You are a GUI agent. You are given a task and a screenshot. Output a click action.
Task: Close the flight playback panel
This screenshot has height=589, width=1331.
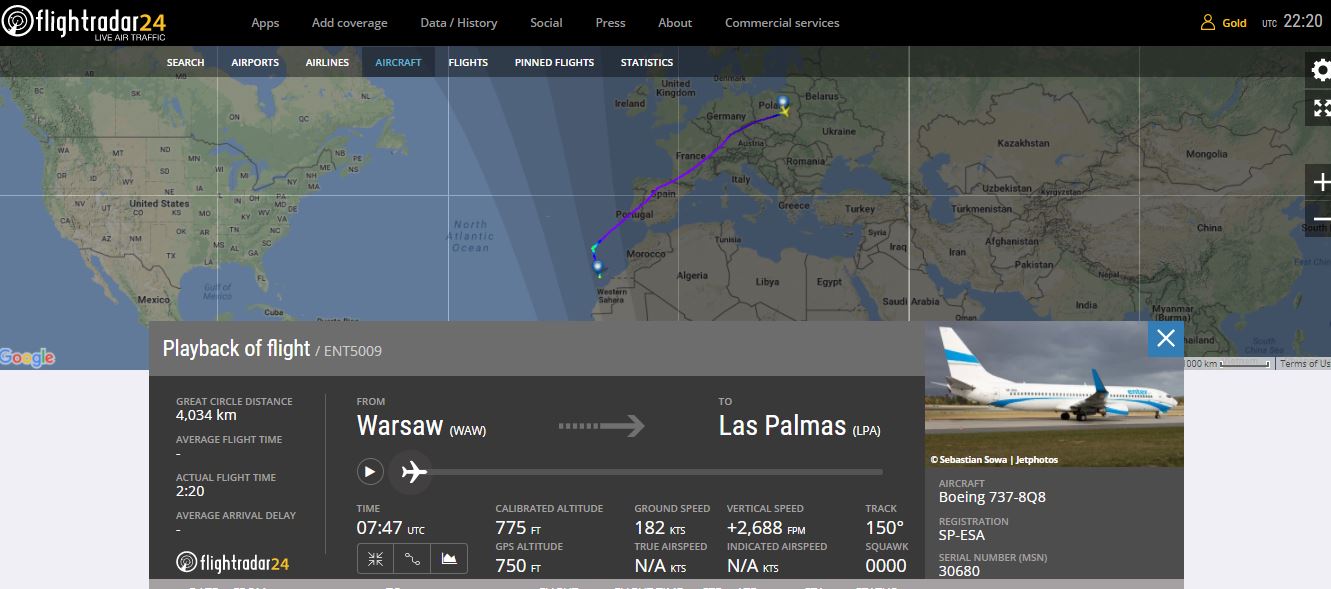(x=1166, y=339)
